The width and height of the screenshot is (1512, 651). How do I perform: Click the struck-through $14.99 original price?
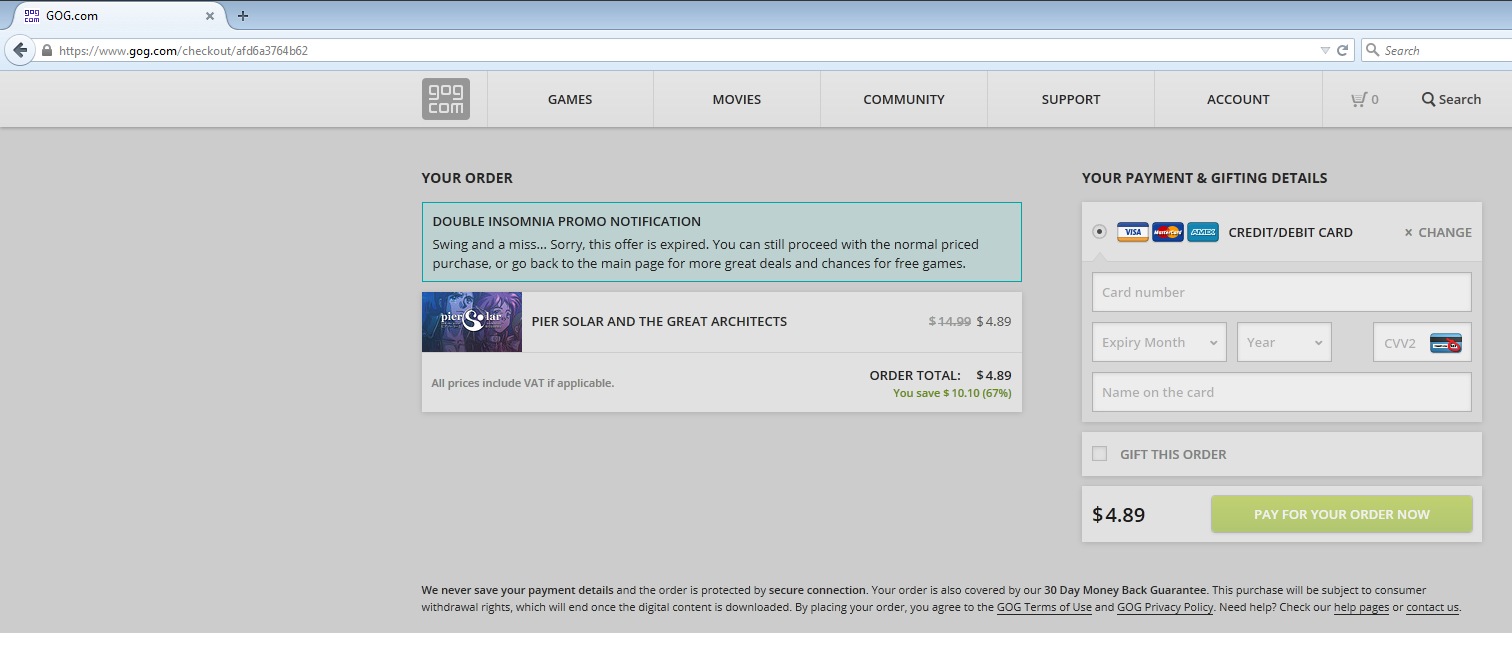(950, 322)
